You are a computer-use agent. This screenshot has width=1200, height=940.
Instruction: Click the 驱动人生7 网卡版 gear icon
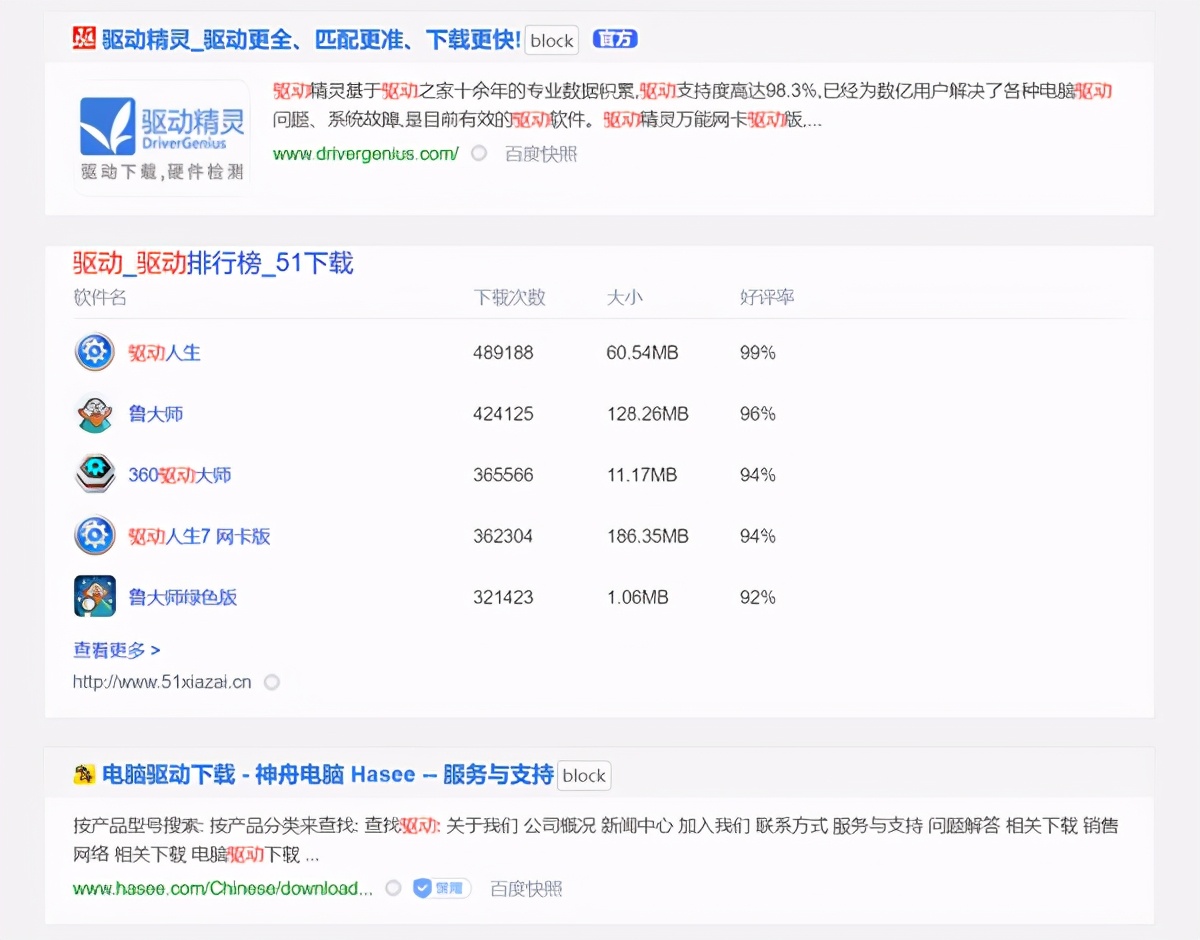tap(95, 536)
